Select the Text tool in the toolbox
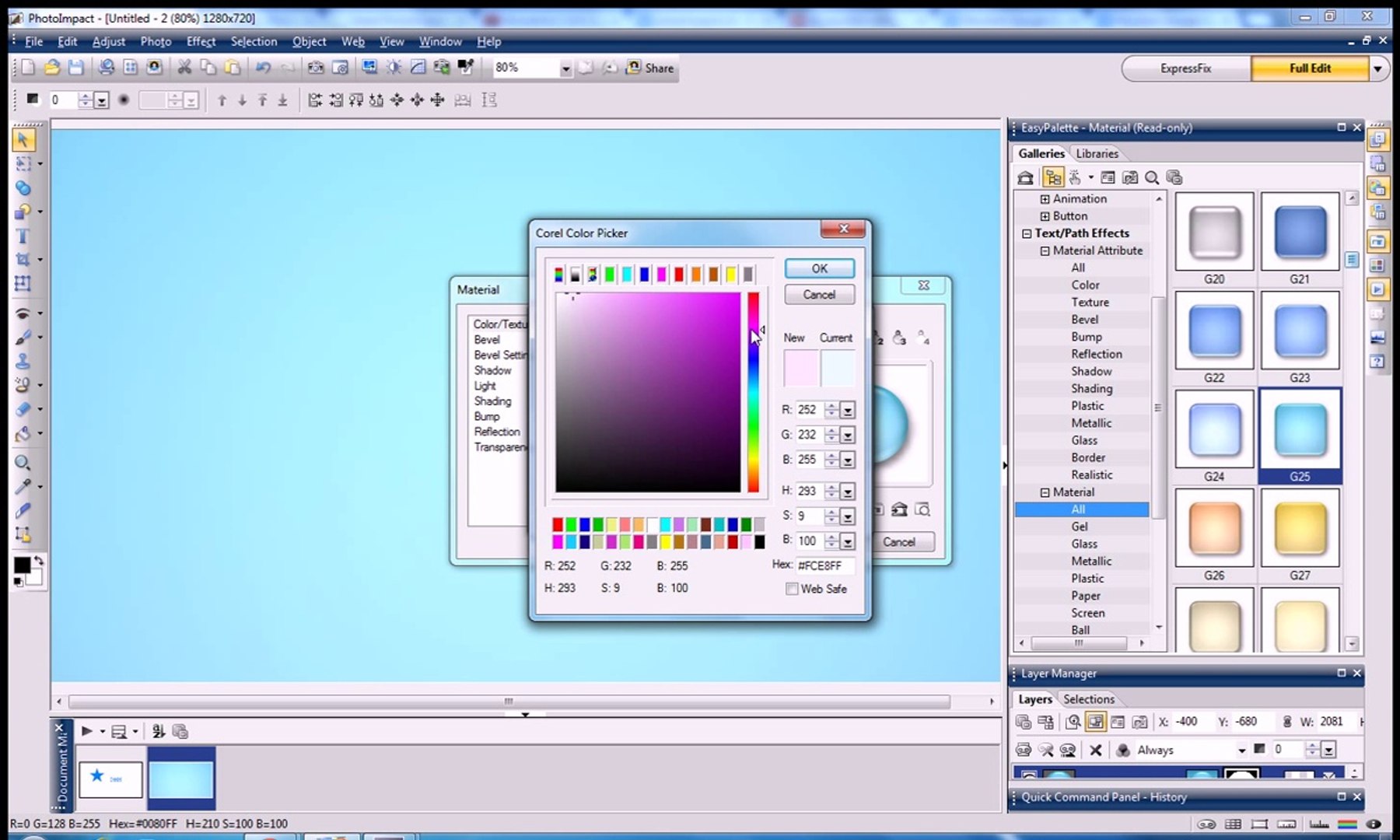This screenshot has width=1400, height=840. [x=23, y=236]
